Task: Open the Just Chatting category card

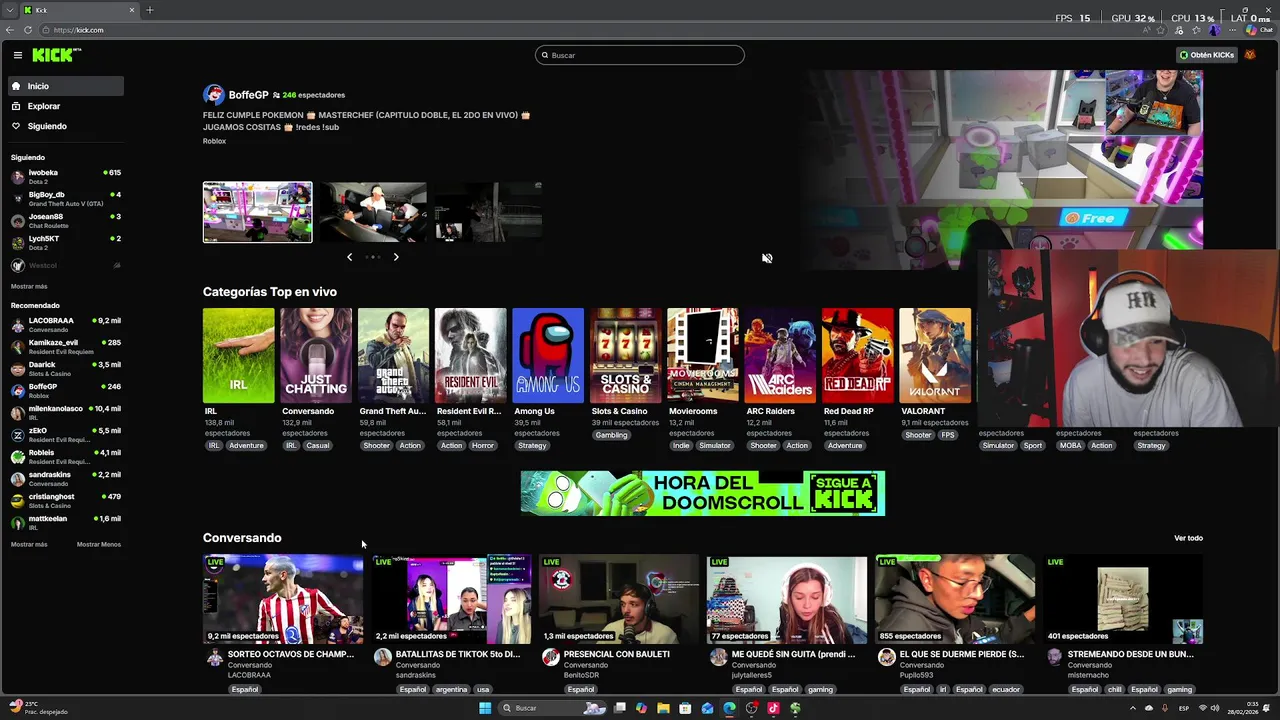Action: pos(316,355)
